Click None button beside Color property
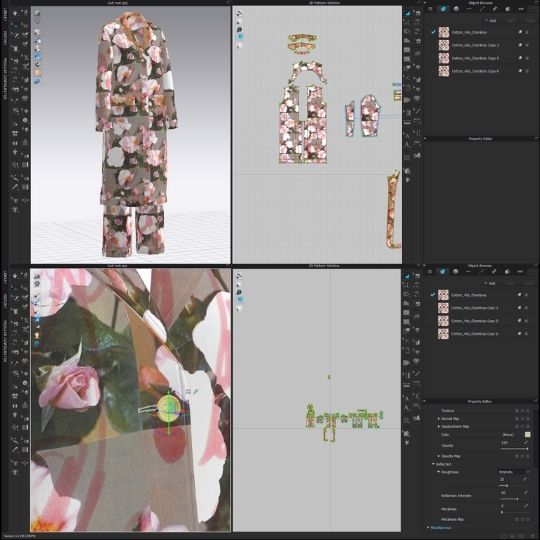 point(508,435)
